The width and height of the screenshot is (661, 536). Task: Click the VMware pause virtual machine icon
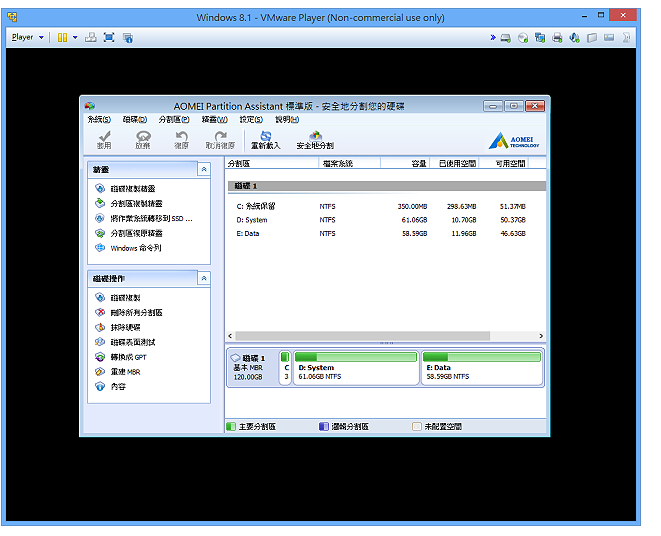click(62, 38)
